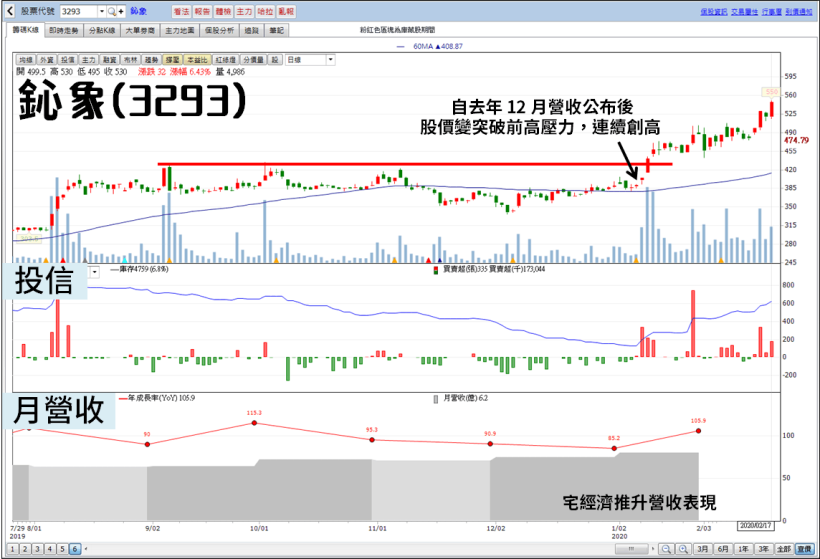Select page 1 button at bottom left
The height and width of the screenshot is (559, 820).
coord(13,549)
